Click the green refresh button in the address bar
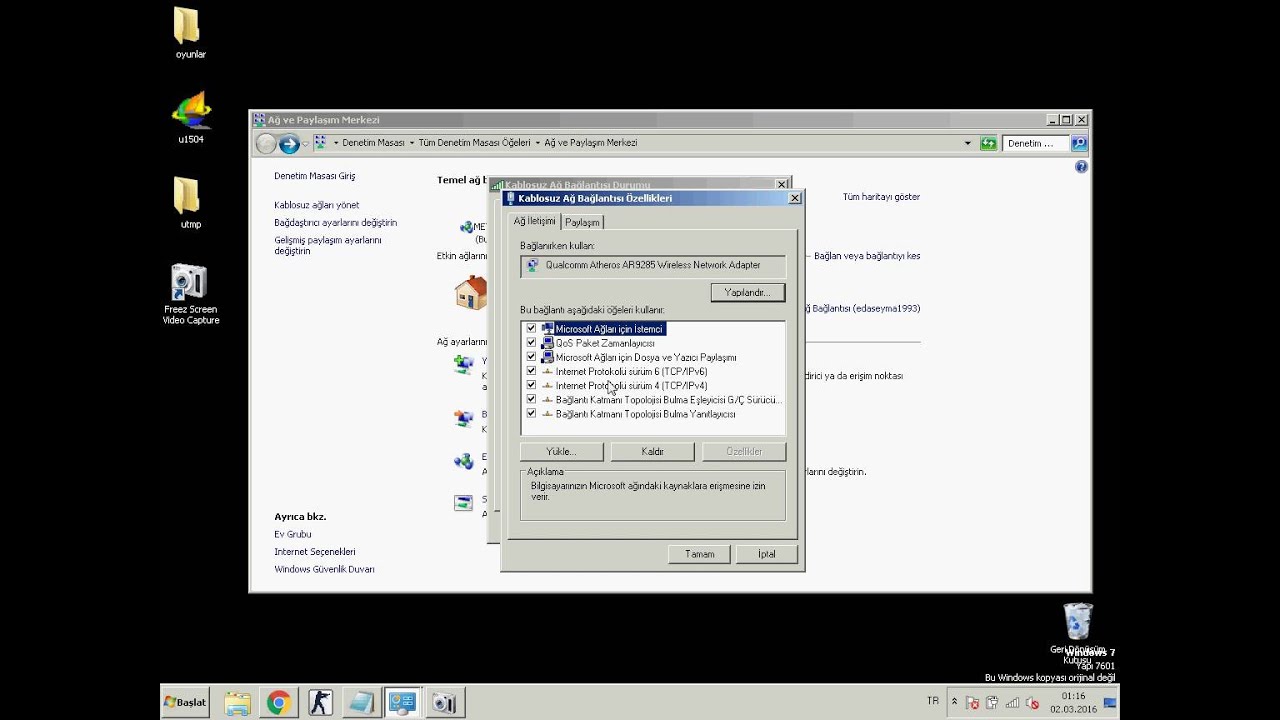 coord(988,143)
